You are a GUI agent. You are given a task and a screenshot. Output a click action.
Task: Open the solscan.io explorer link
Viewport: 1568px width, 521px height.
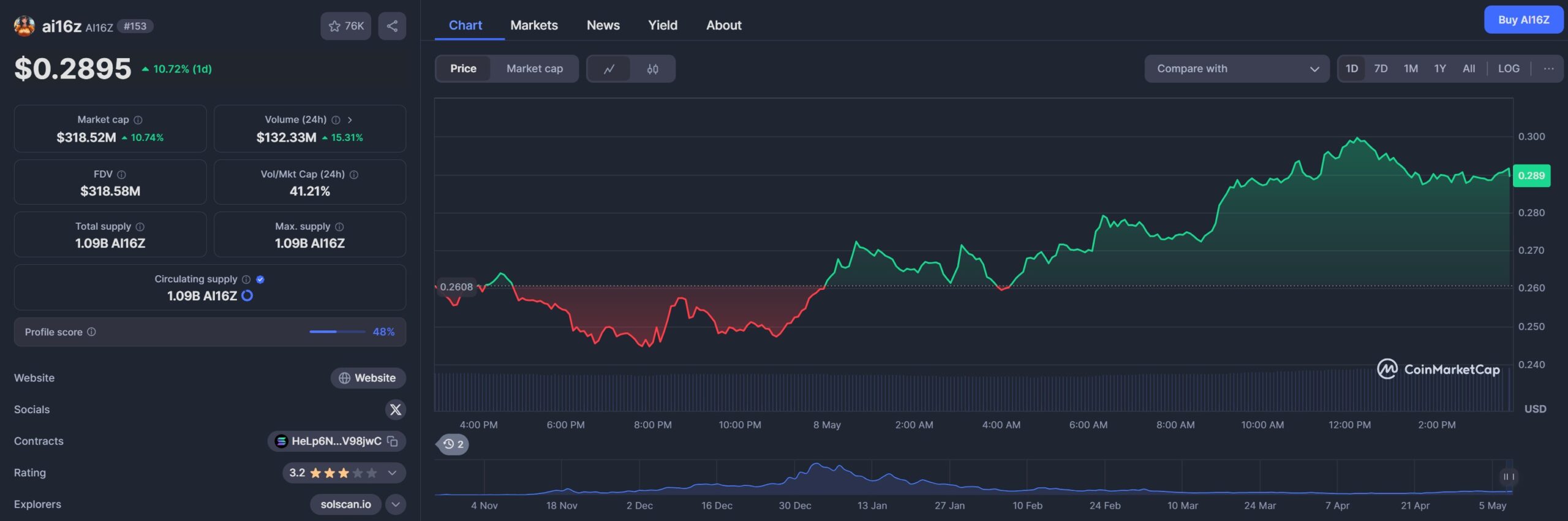345,504
